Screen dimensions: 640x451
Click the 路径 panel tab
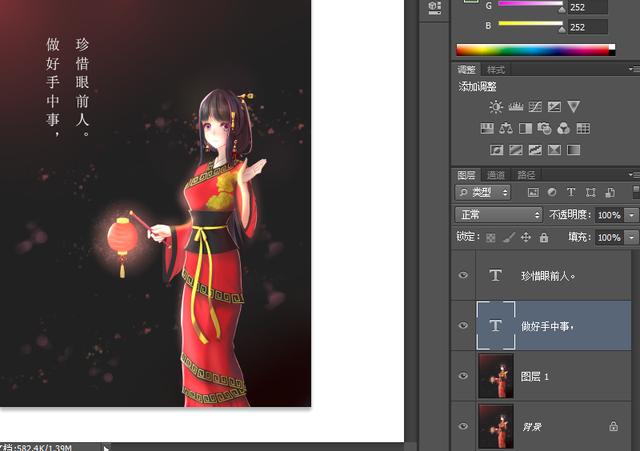526,174
